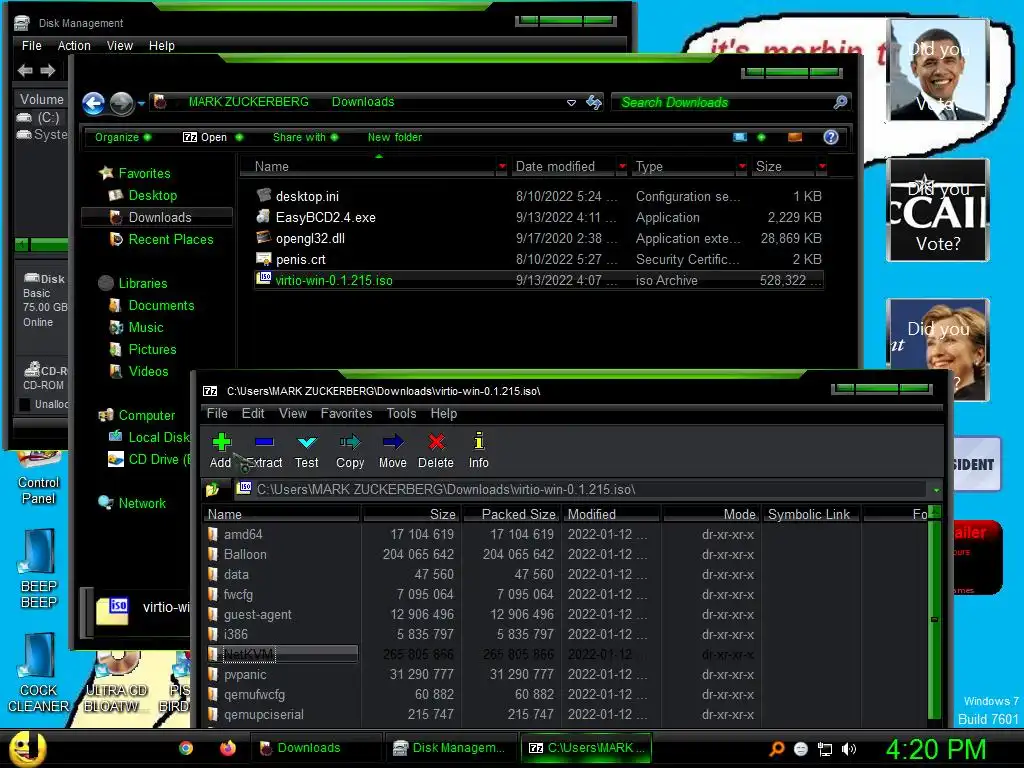Open the 7-Zip File menu
The height and width of the screenshot is (768, 1024).
pyautogui.click(x=217, y=413)
